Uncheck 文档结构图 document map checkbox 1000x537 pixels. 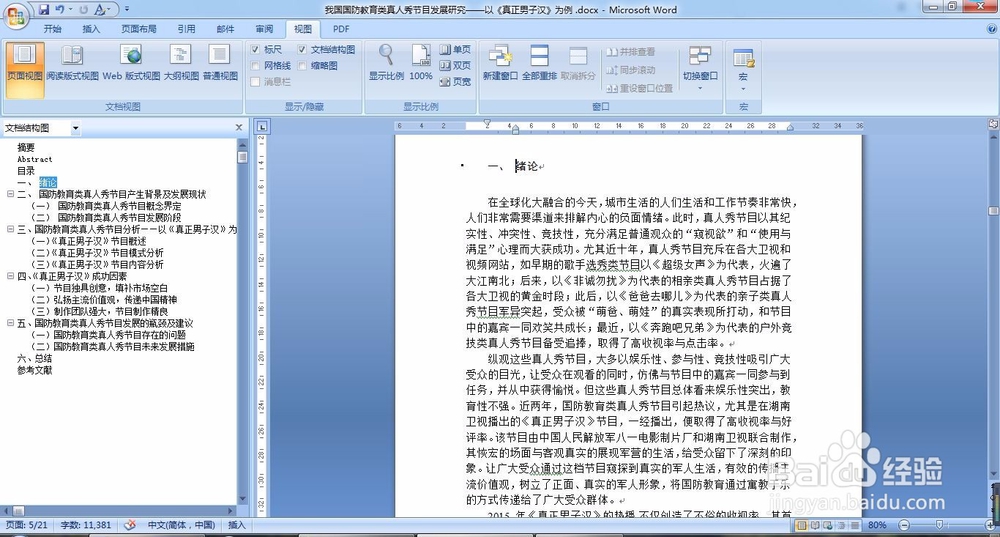tap(302, 49)
